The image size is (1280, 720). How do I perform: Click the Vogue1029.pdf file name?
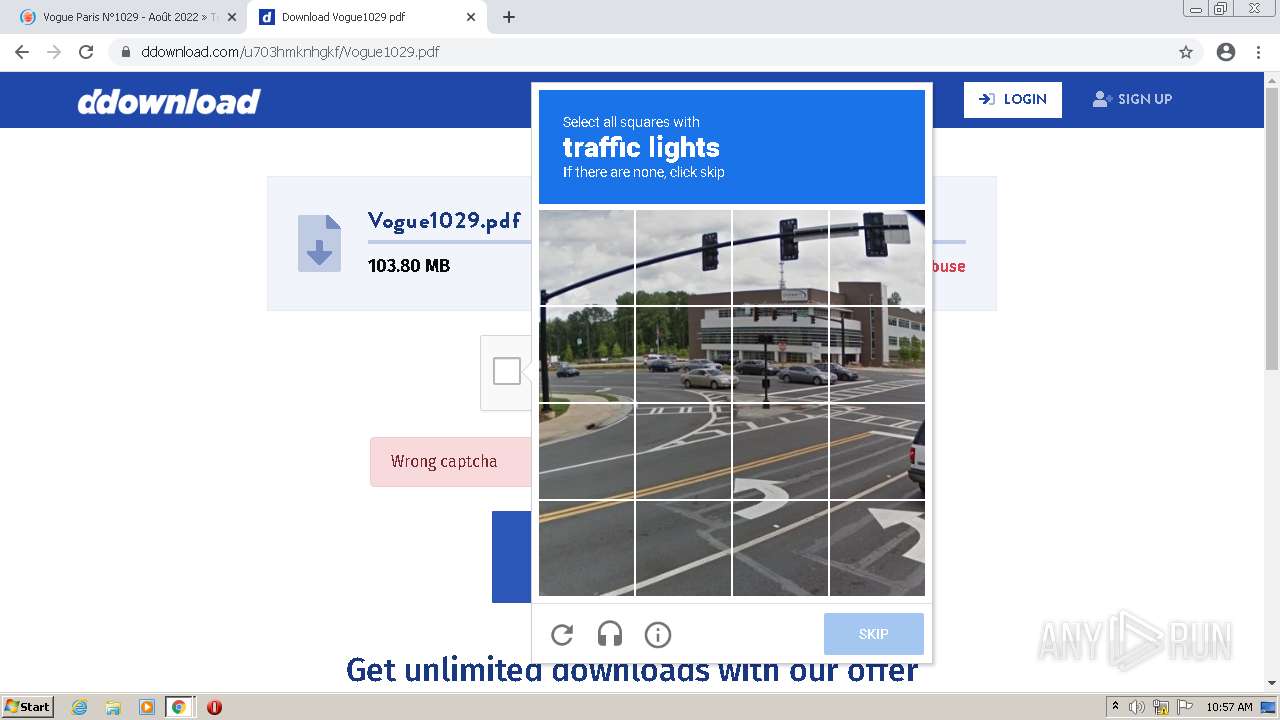[x=444, y=220]
